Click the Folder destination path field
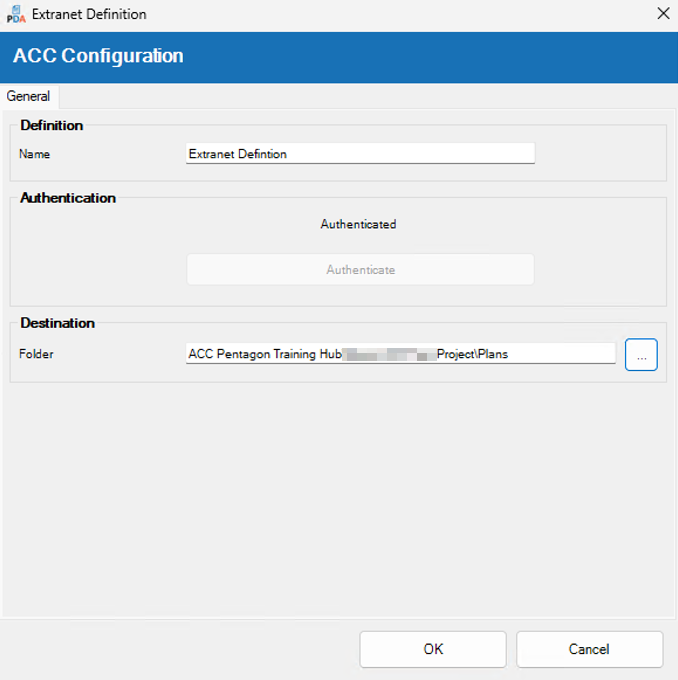 400,354
